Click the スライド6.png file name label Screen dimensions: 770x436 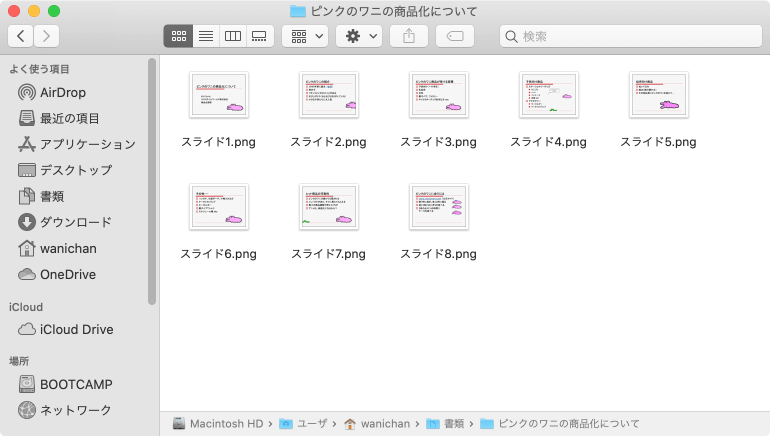pos(219,254)
